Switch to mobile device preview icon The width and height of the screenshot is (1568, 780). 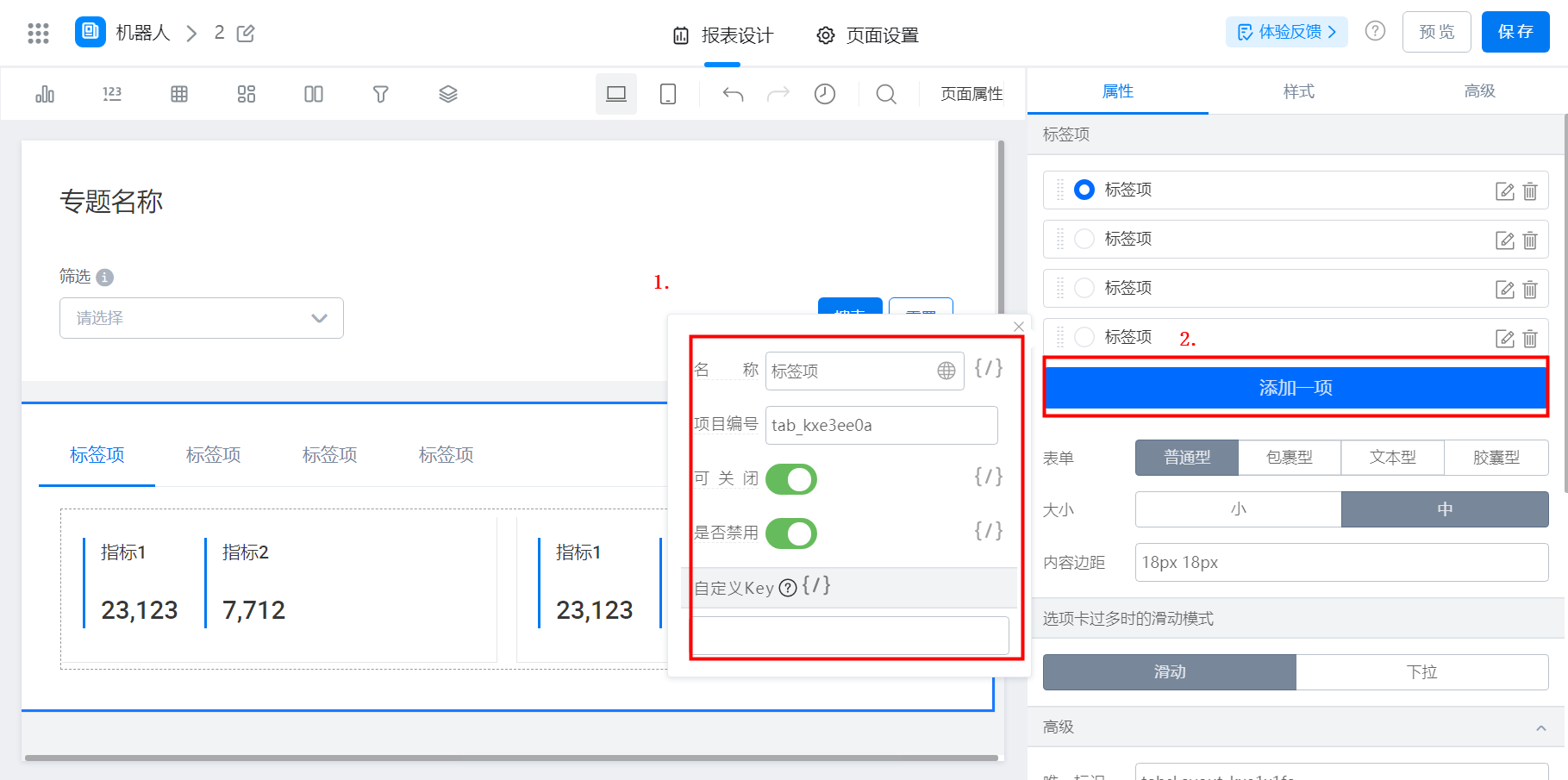tap(667, 94)
